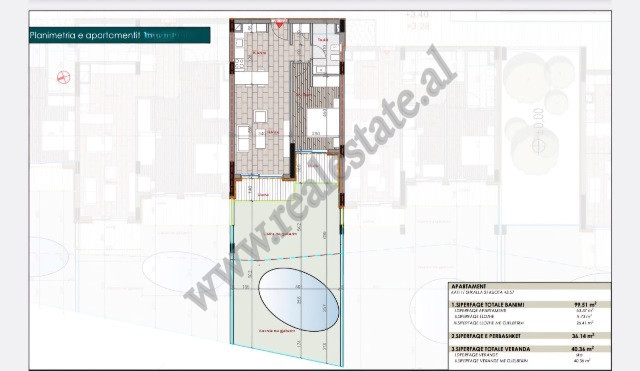
Task: Click the blue oval pool shape
Action: 298,300
